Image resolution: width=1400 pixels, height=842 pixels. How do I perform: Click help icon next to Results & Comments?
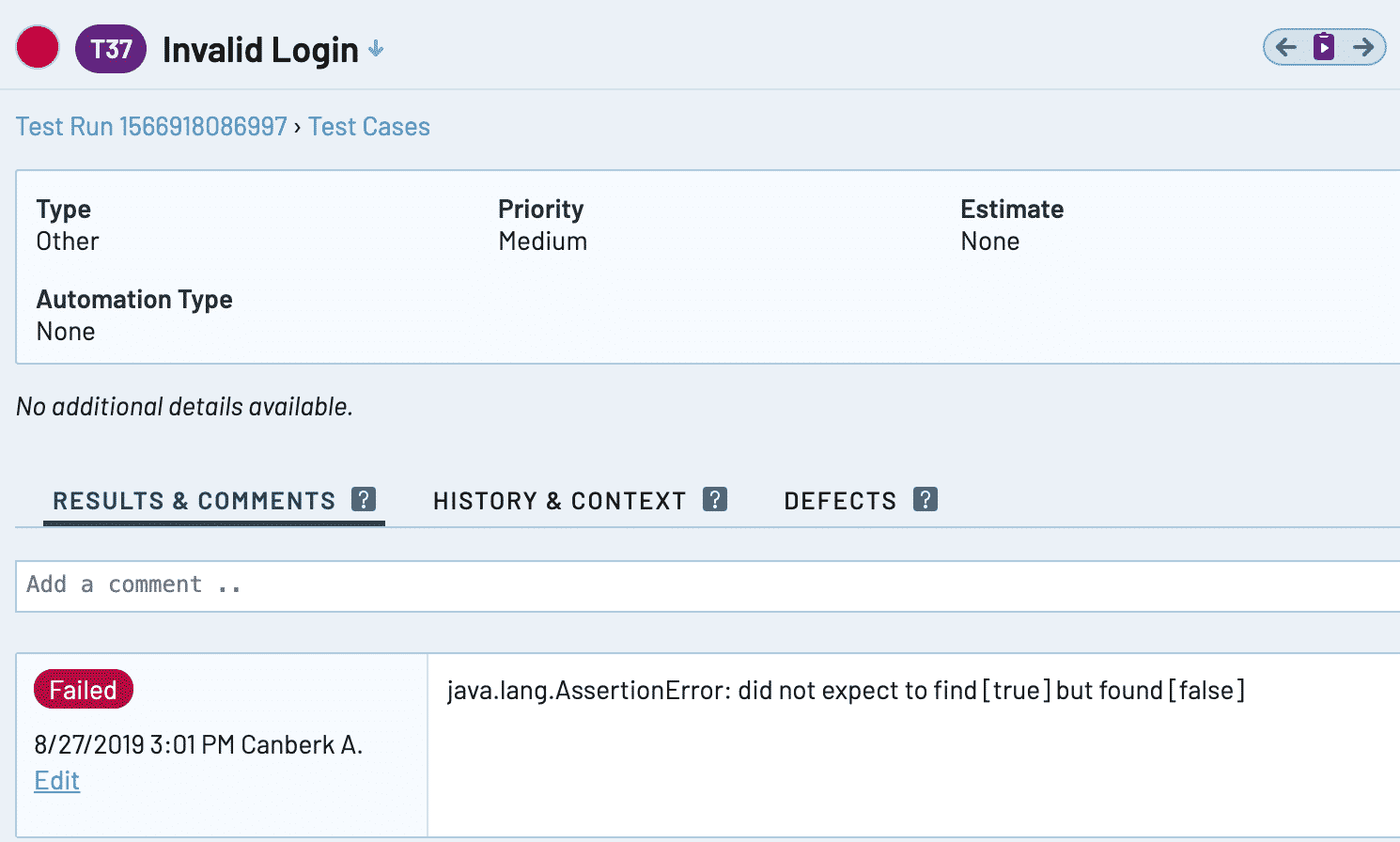[x=364, y=499]
